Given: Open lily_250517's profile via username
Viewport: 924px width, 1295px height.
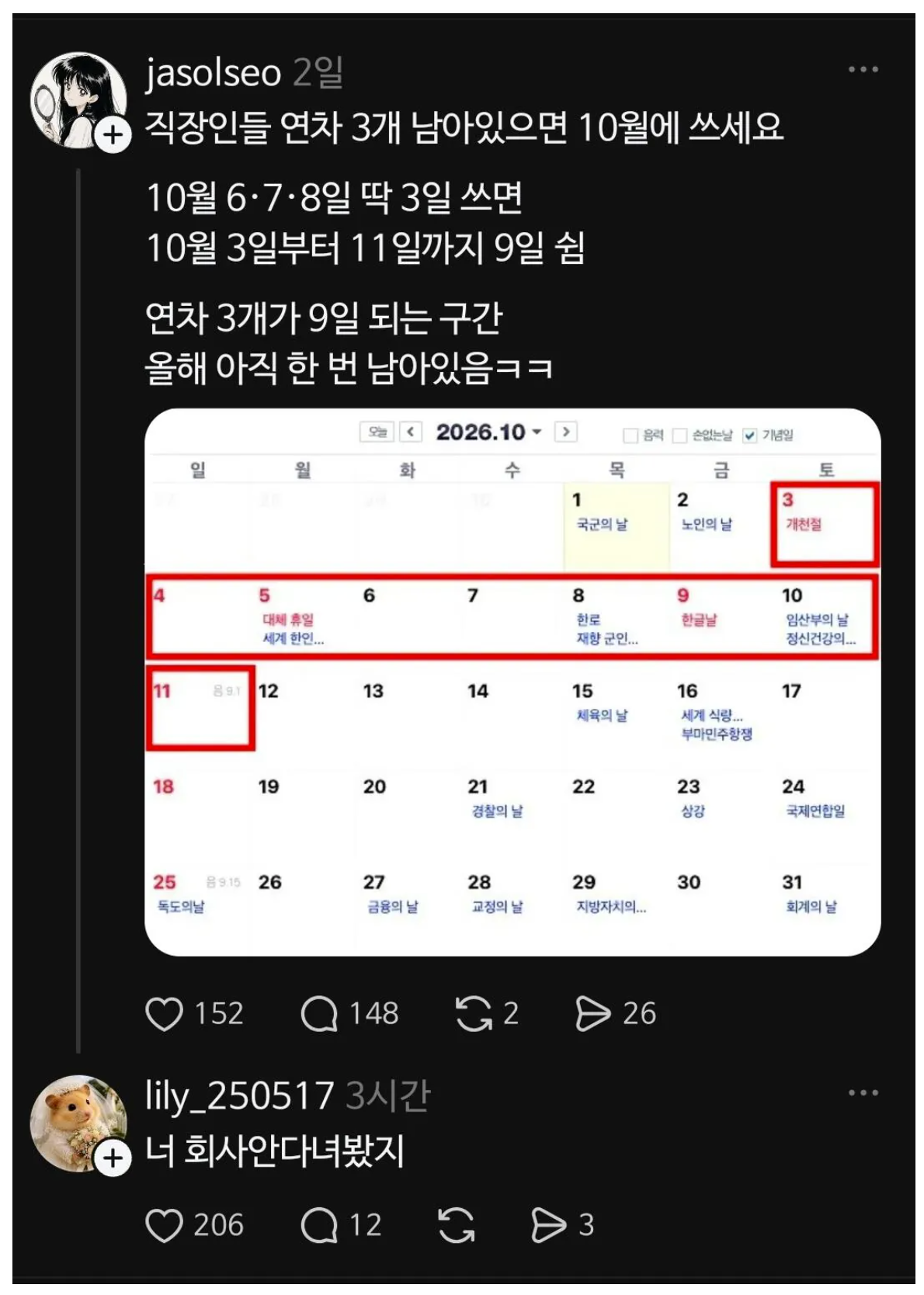Looking at the screenshot, I should (x=240, y=1096).
